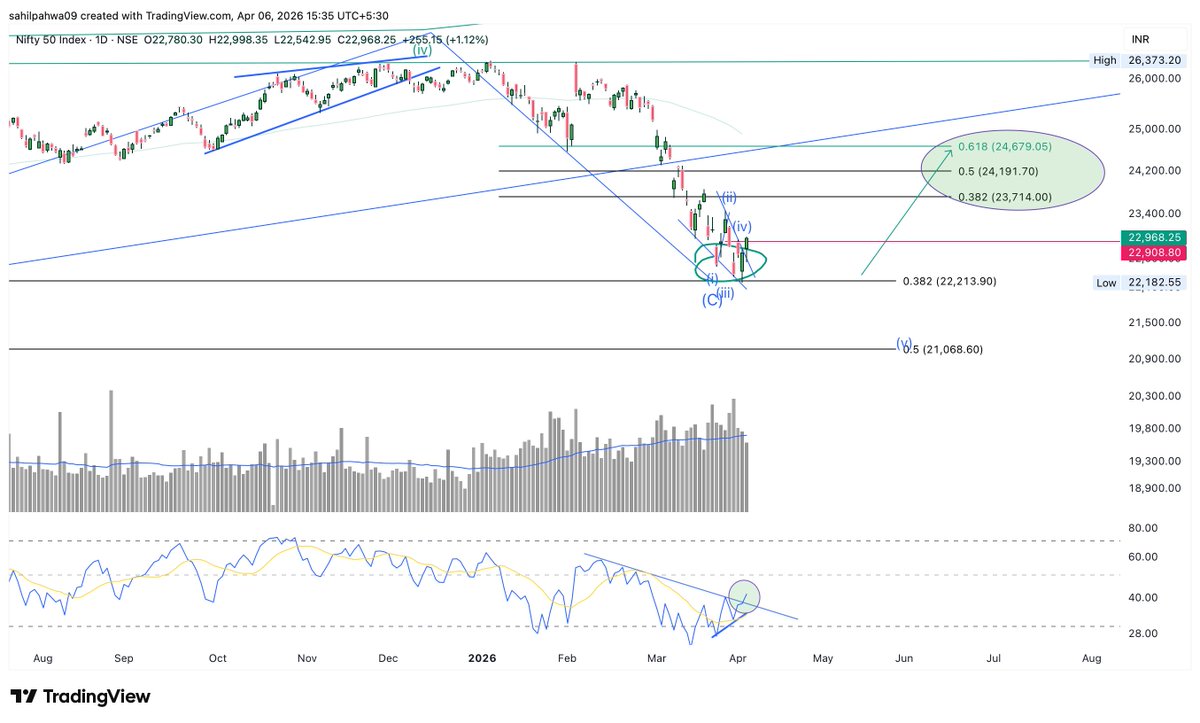This screenshot has width=1200, height=723.
Task: Click the Apr time axis label
Action: pos(736,659)
